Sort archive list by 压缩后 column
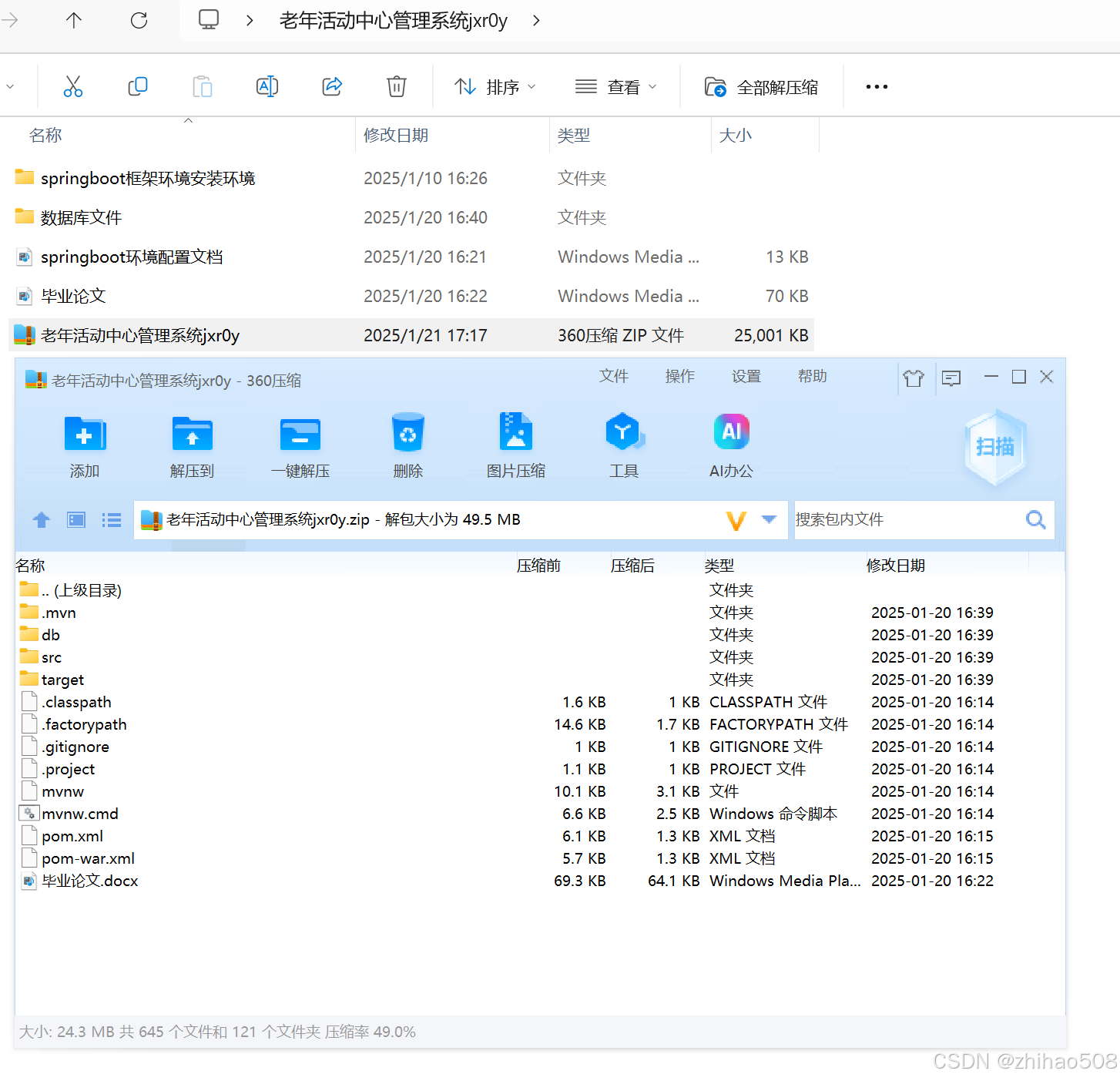1120x1081 pixels. tap(632, 566)
